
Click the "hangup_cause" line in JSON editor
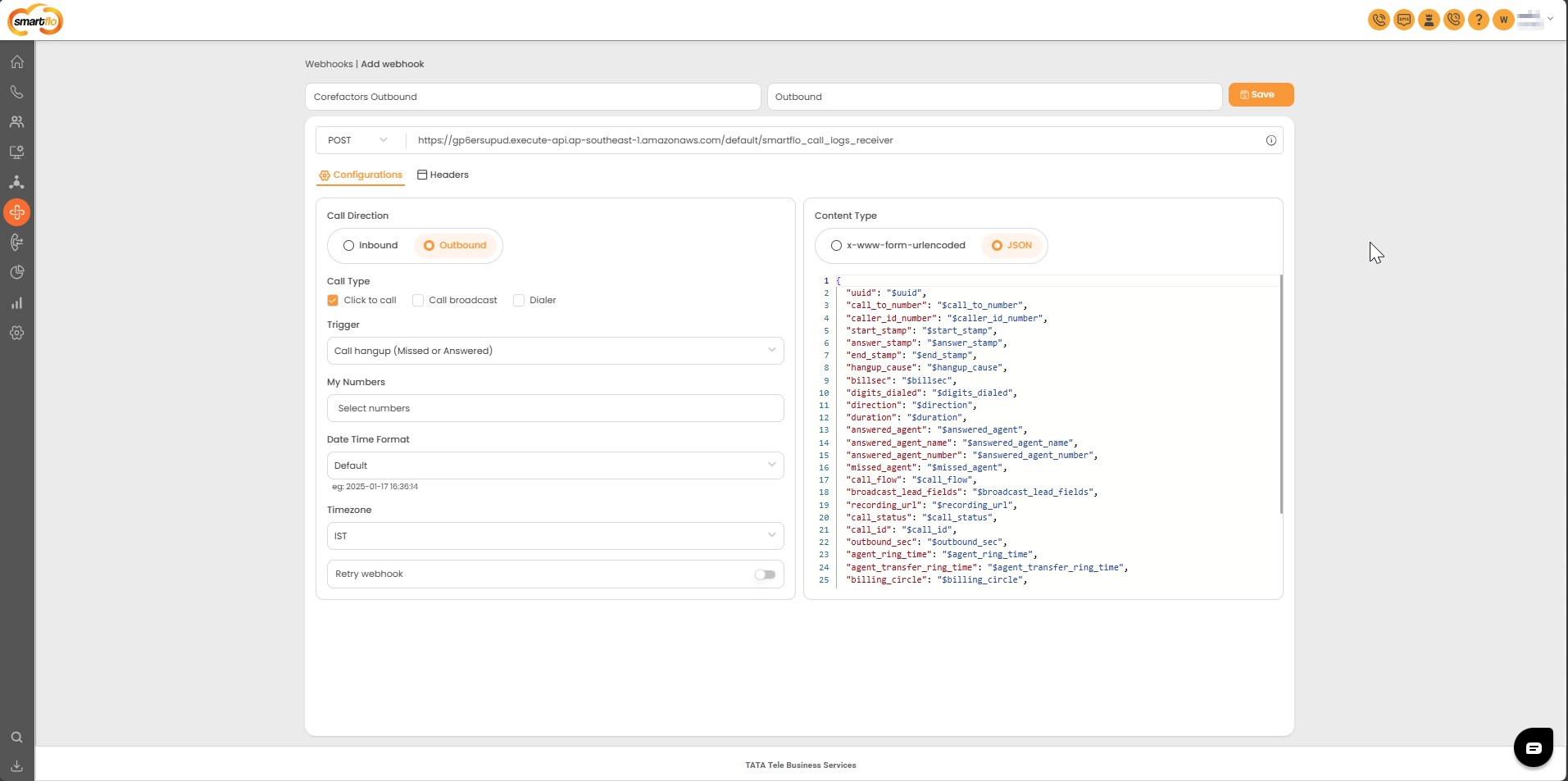[926, 367]
